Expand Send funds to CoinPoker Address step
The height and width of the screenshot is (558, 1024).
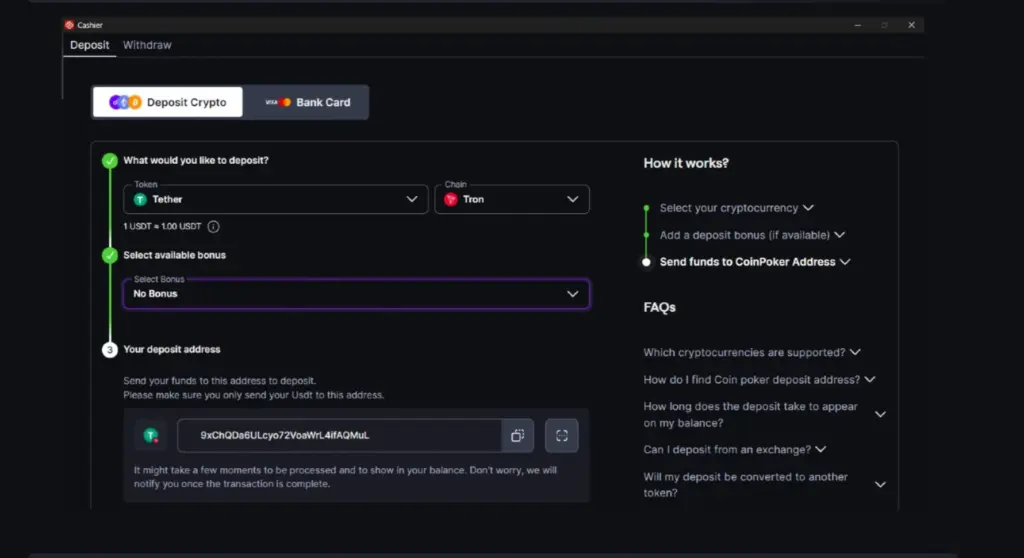click(x=755, y=261)
